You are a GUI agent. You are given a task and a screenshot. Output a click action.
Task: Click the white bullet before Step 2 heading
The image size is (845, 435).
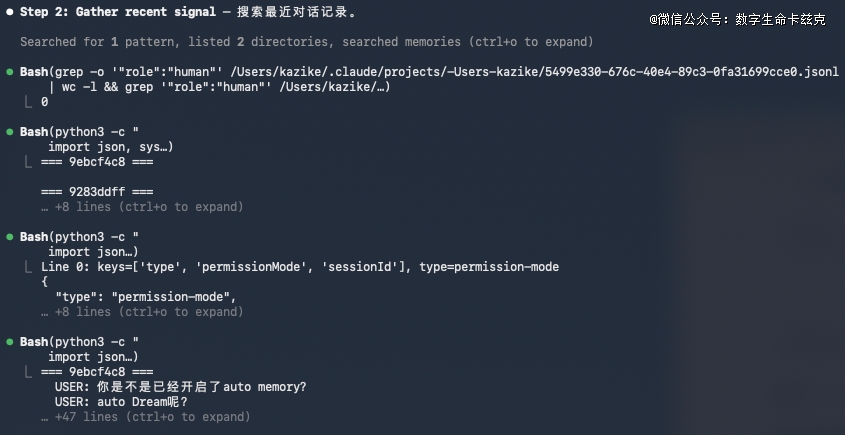pos(9,13)
